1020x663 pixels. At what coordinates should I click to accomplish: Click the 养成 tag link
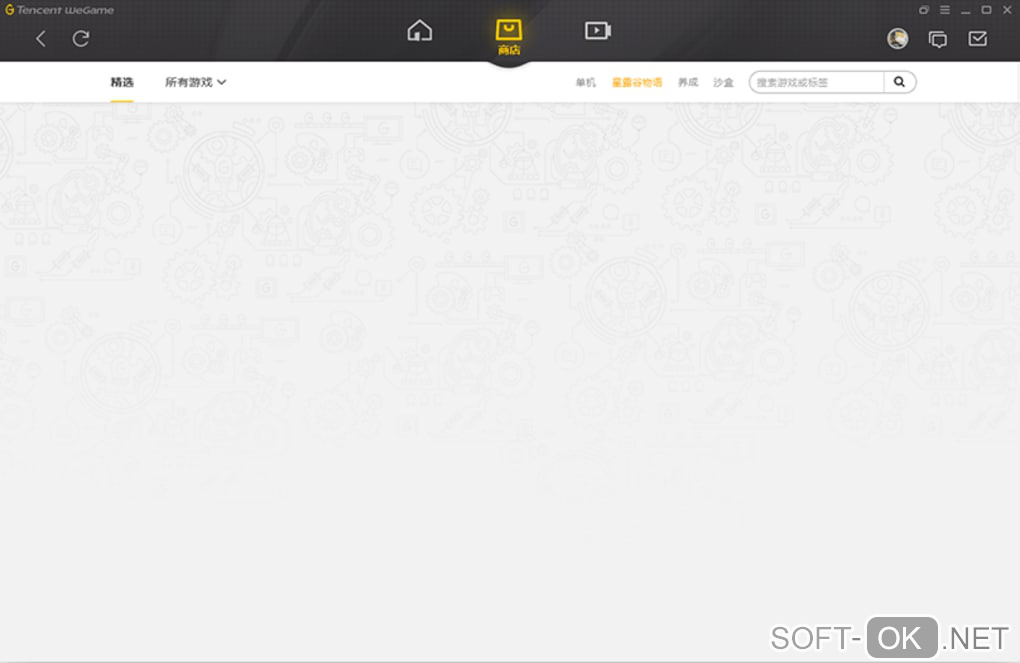click(x=688, y=83)
